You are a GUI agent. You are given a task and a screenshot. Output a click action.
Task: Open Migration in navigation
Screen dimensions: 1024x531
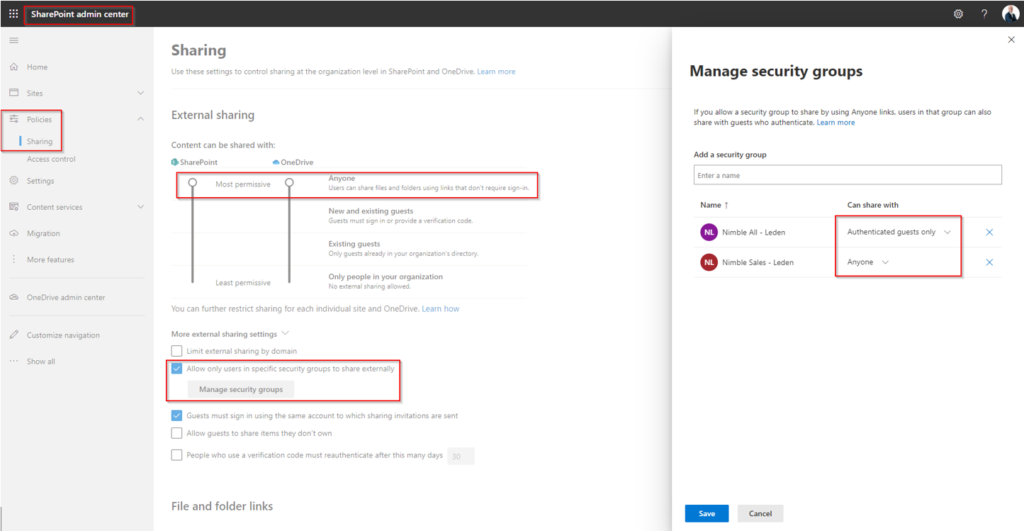(43, 233)
